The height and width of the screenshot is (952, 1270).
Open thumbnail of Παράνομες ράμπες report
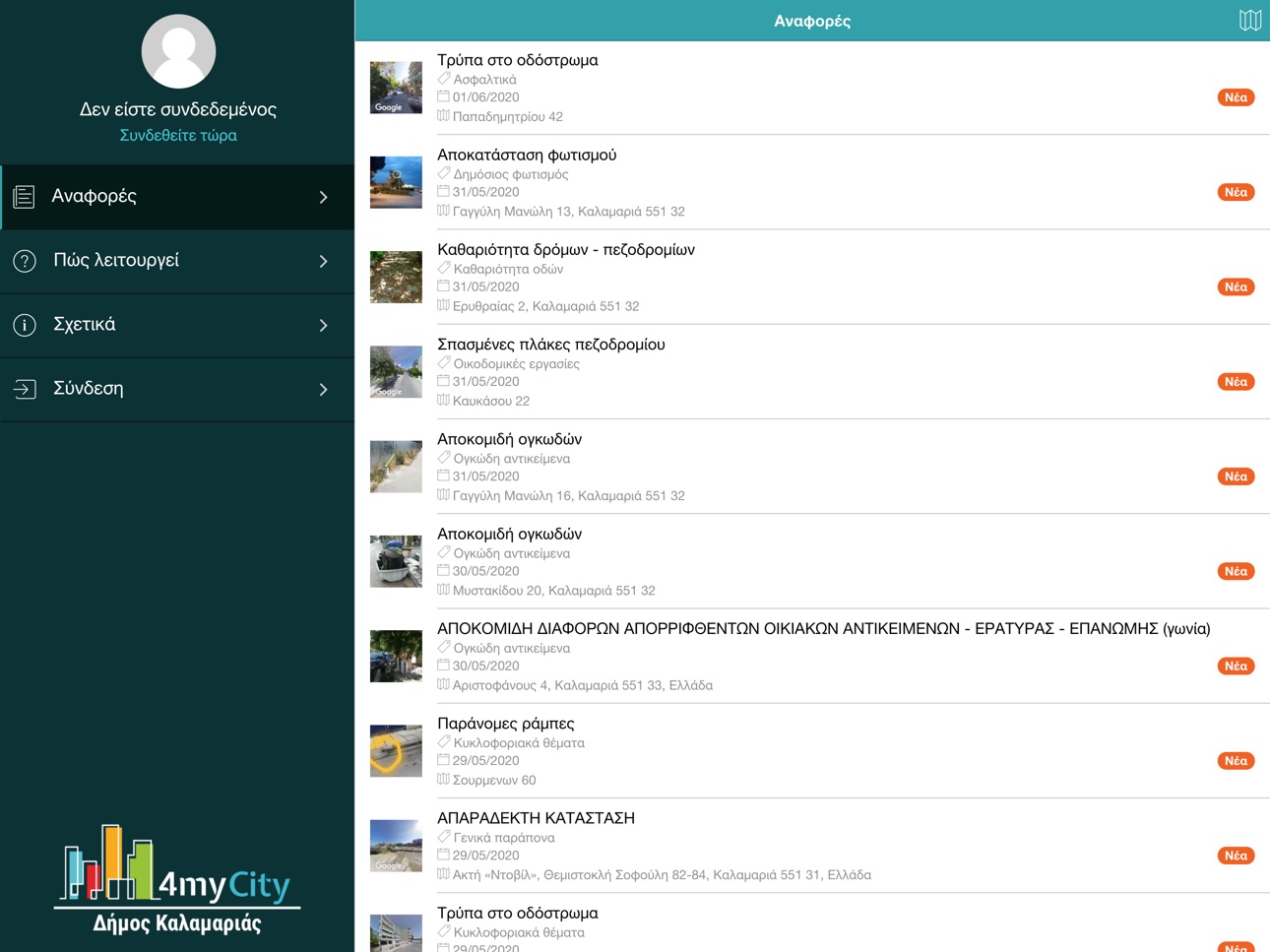tap(396, 750)
